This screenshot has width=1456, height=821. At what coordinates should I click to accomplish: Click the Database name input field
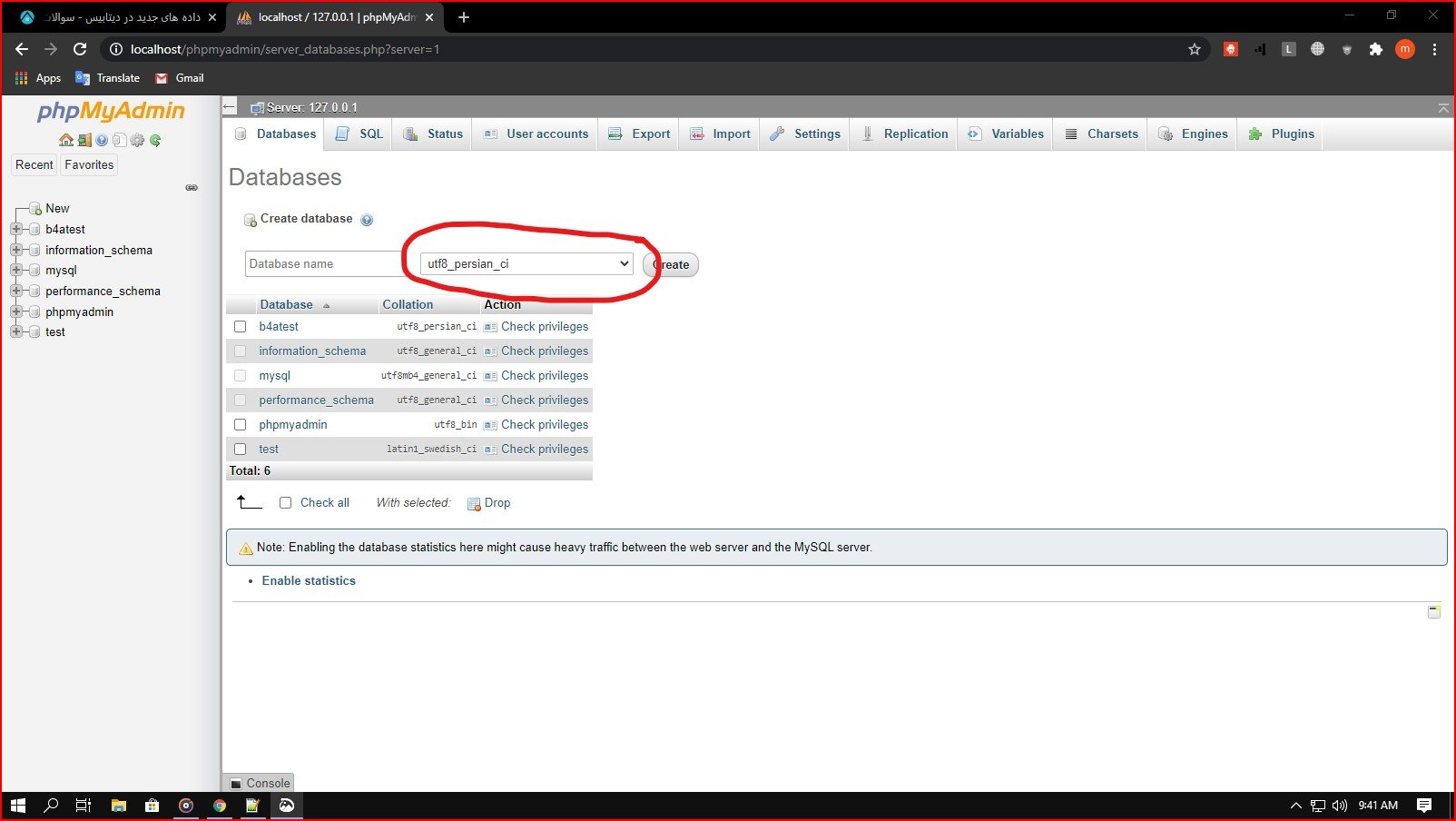point(322,264)
